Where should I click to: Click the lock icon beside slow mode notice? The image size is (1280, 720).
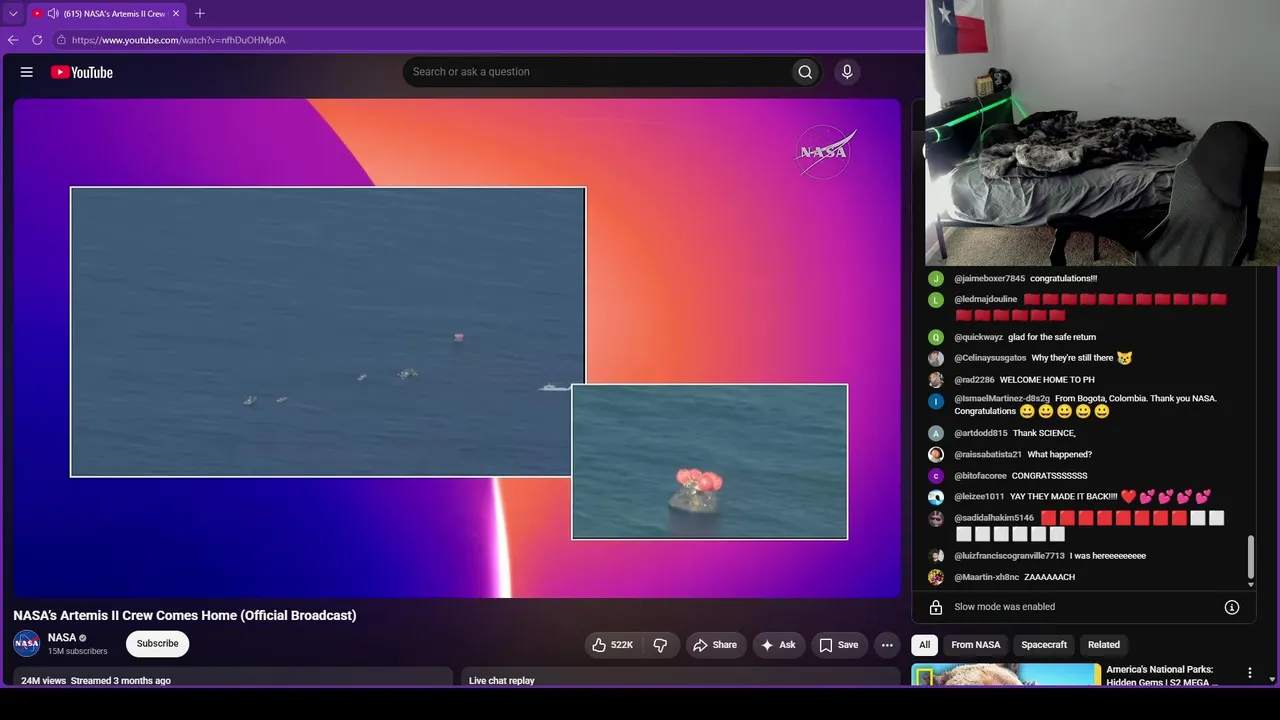click(936, 607)
